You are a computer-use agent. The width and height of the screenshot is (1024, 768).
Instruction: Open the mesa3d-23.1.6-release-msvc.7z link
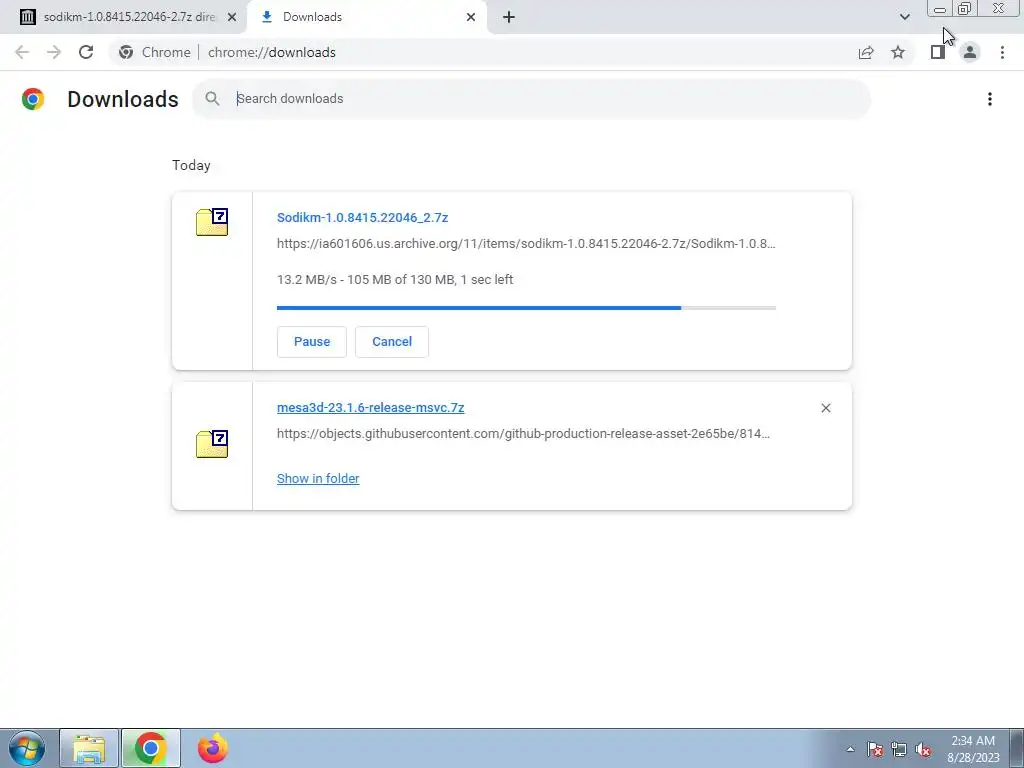[x=370, y=408]
